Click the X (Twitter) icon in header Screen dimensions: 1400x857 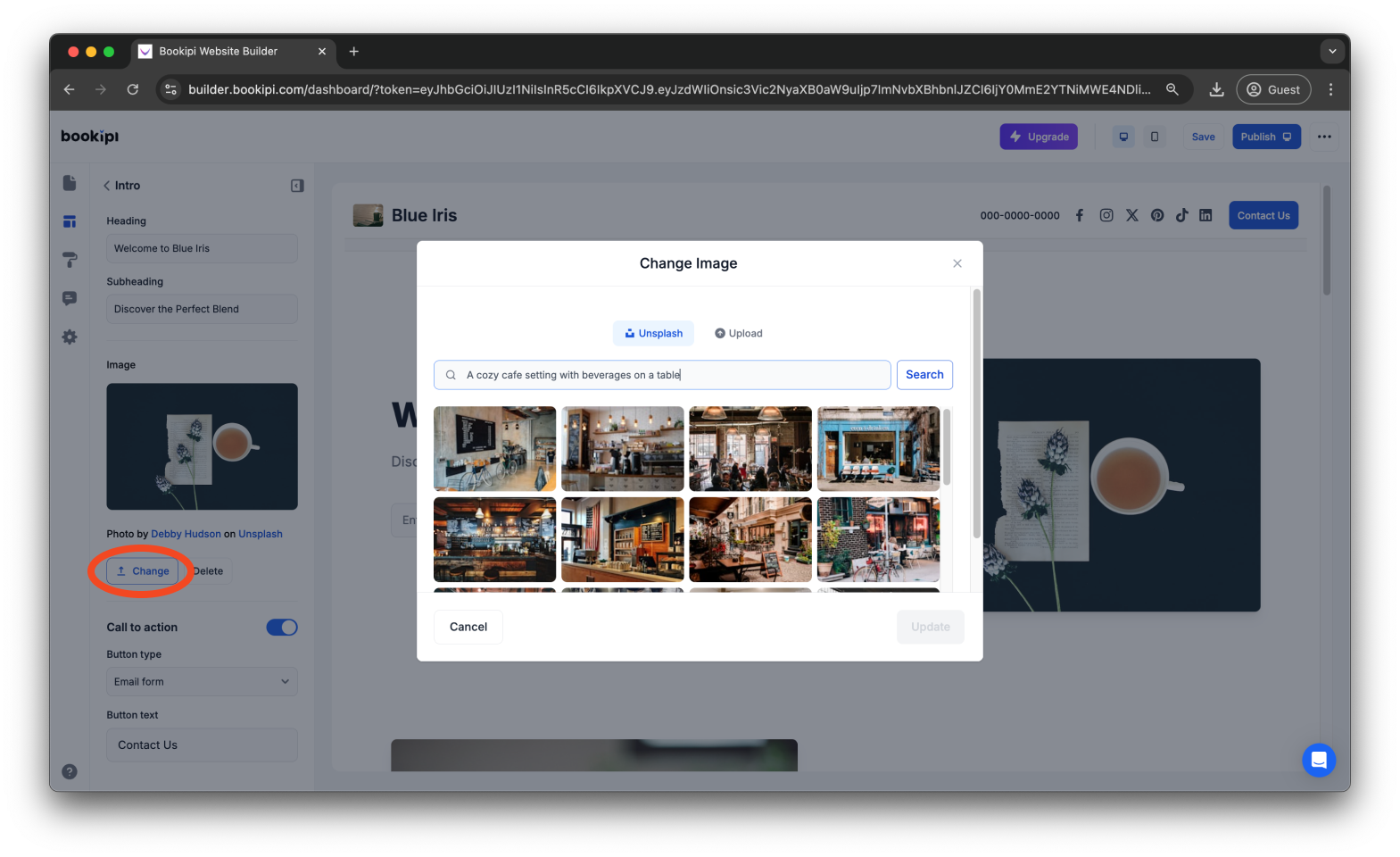pyautogui.click(x=1132, y=215)
